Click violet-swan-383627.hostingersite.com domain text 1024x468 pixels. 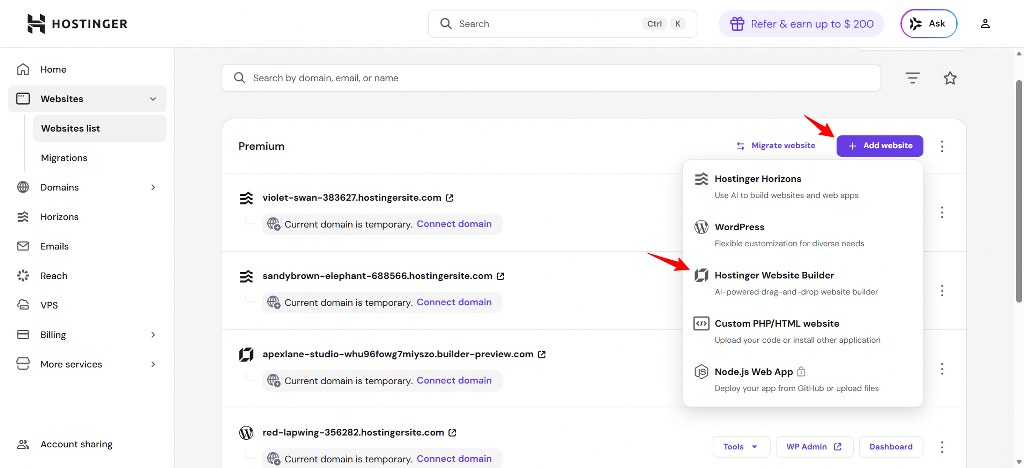351,198
